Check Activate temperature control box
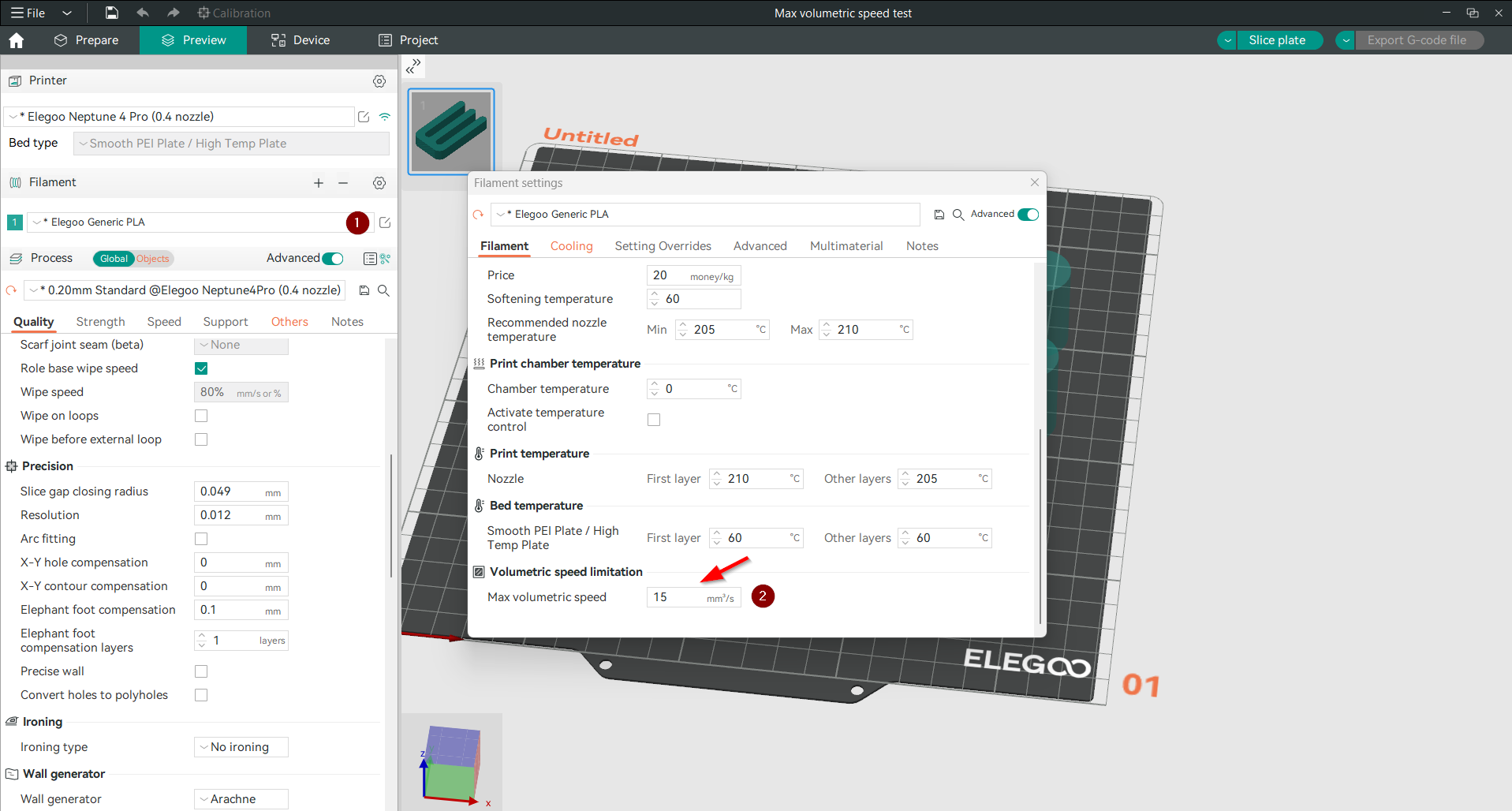1512x811 pixels. (x=654, y=420)
